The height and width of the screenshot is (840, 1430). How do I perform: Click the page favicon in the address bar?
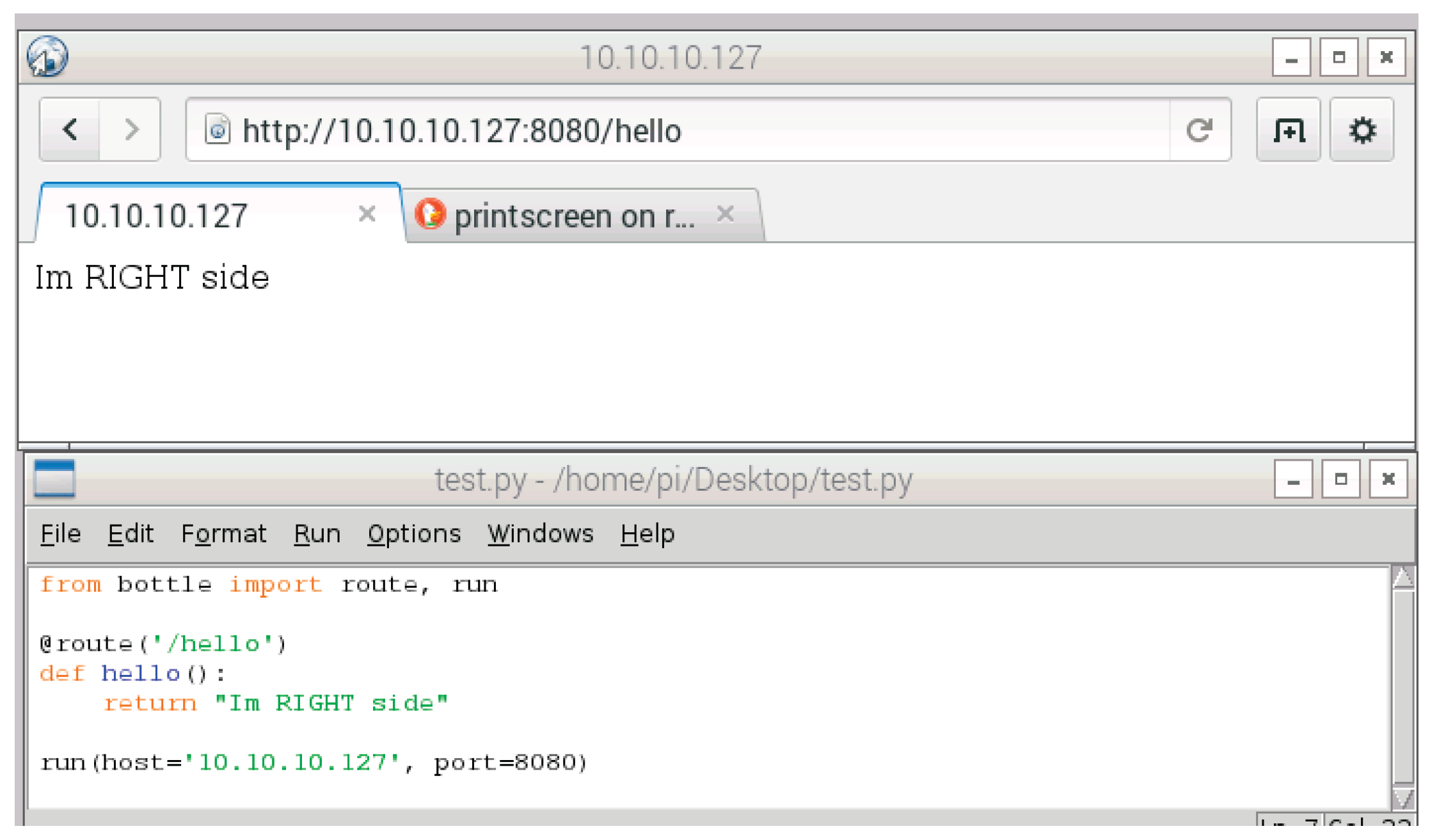tap(218, 130)
